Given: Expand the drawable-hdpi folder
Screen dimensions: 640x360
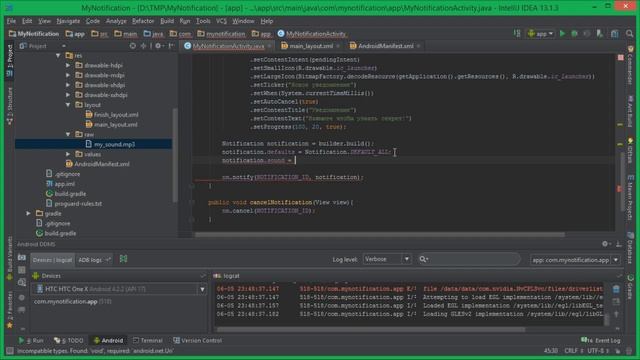Looking at the screenshot, I should pos(68,65).
